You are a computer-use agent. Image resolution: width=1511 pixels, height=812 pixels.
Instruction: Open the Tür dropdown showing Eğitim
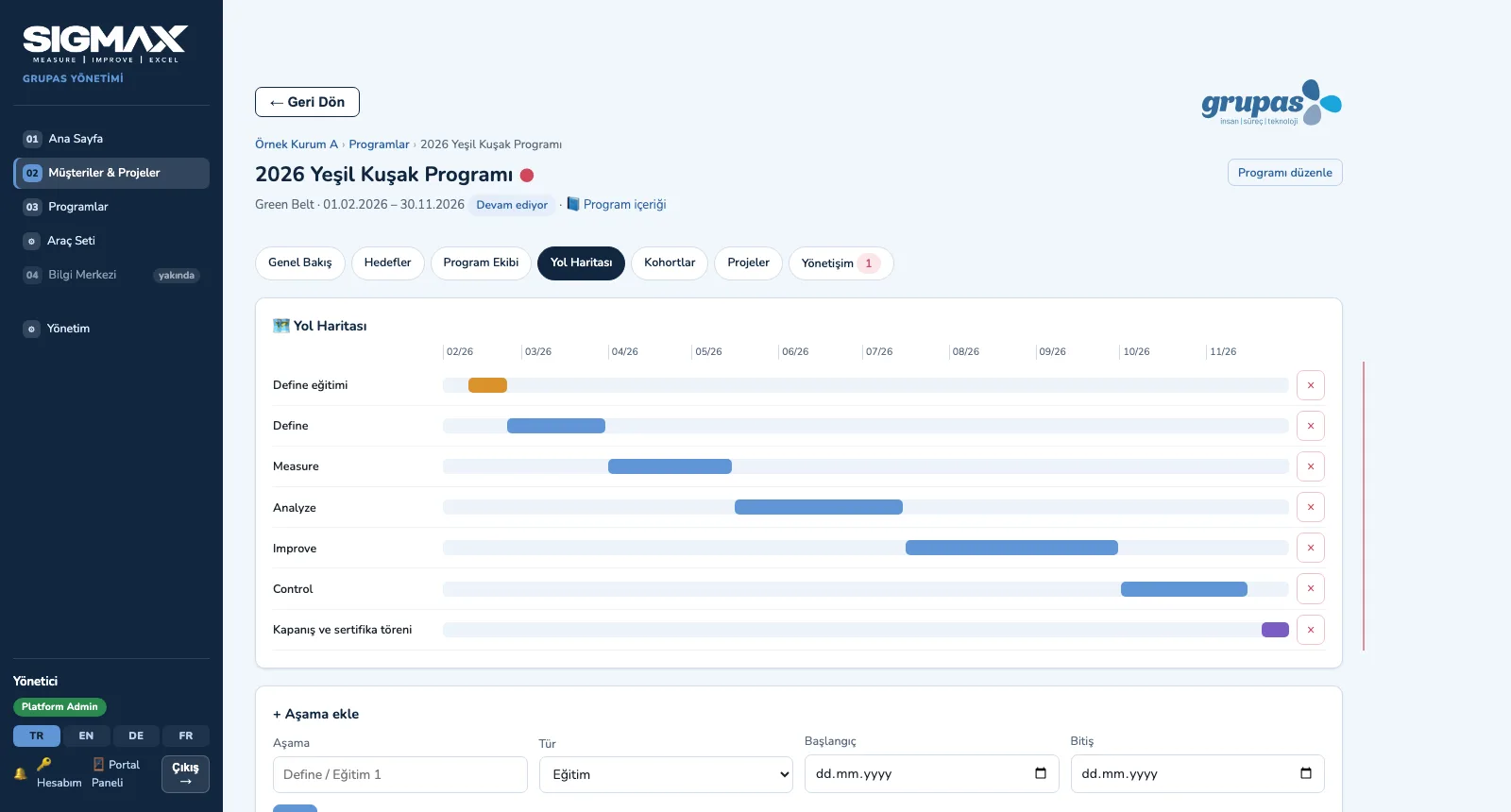tap(666, 774)
